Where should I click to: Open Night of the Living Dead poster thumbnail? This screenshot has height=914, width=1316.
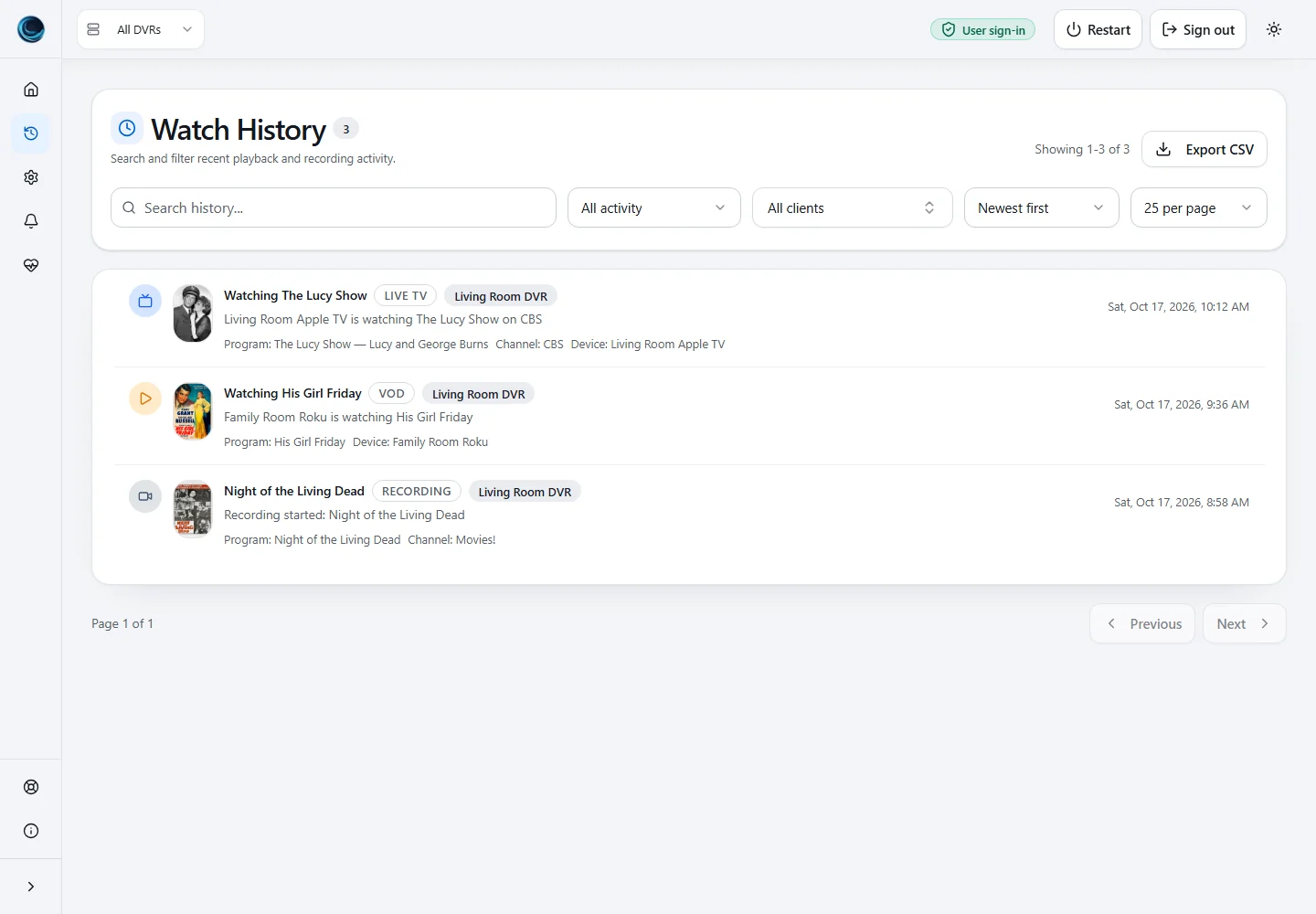pyautogui.click(x=193, y=509)
